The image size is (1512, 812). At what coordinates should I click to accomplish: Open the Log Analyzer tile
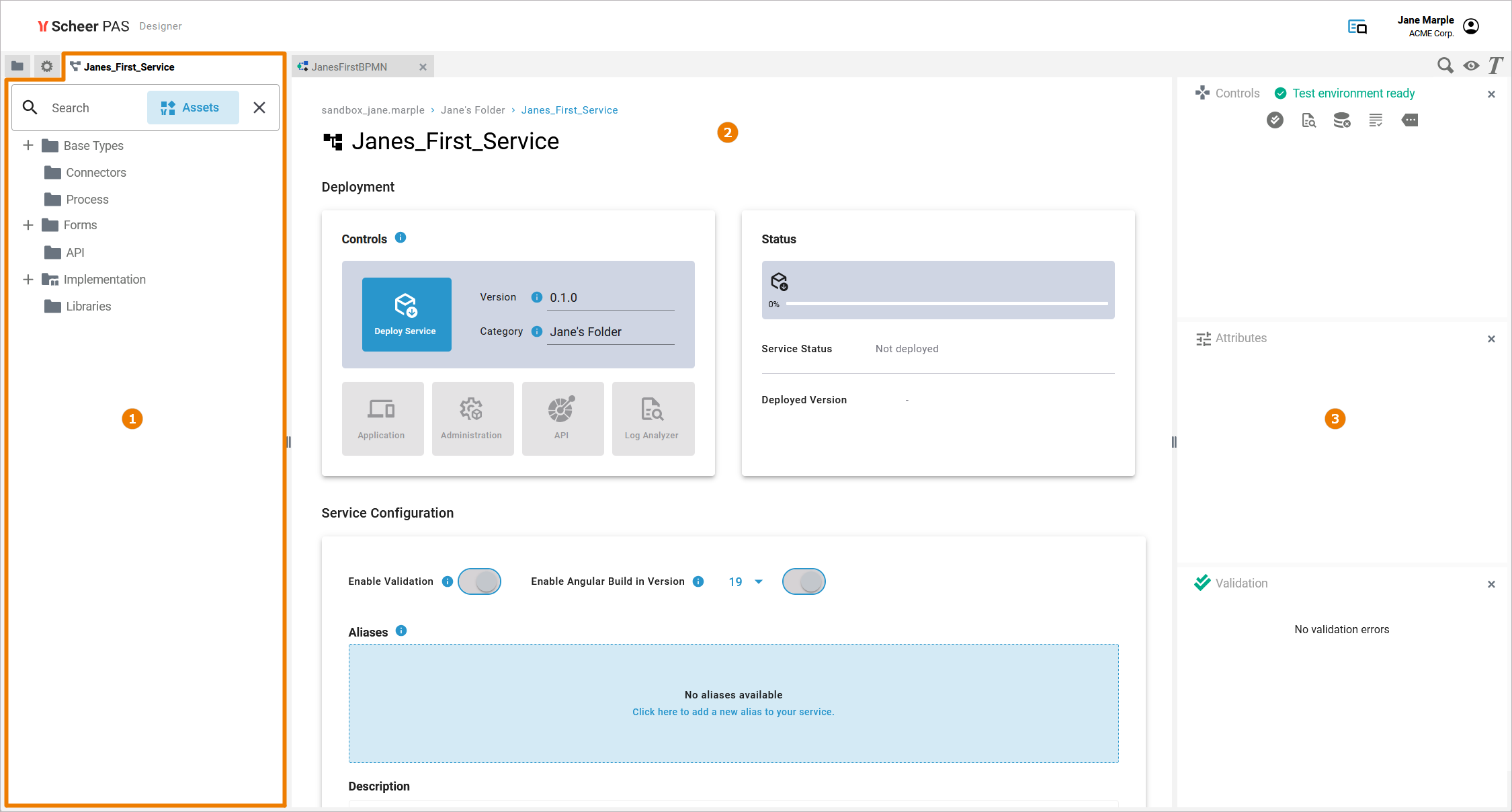(x=652, y=418)
